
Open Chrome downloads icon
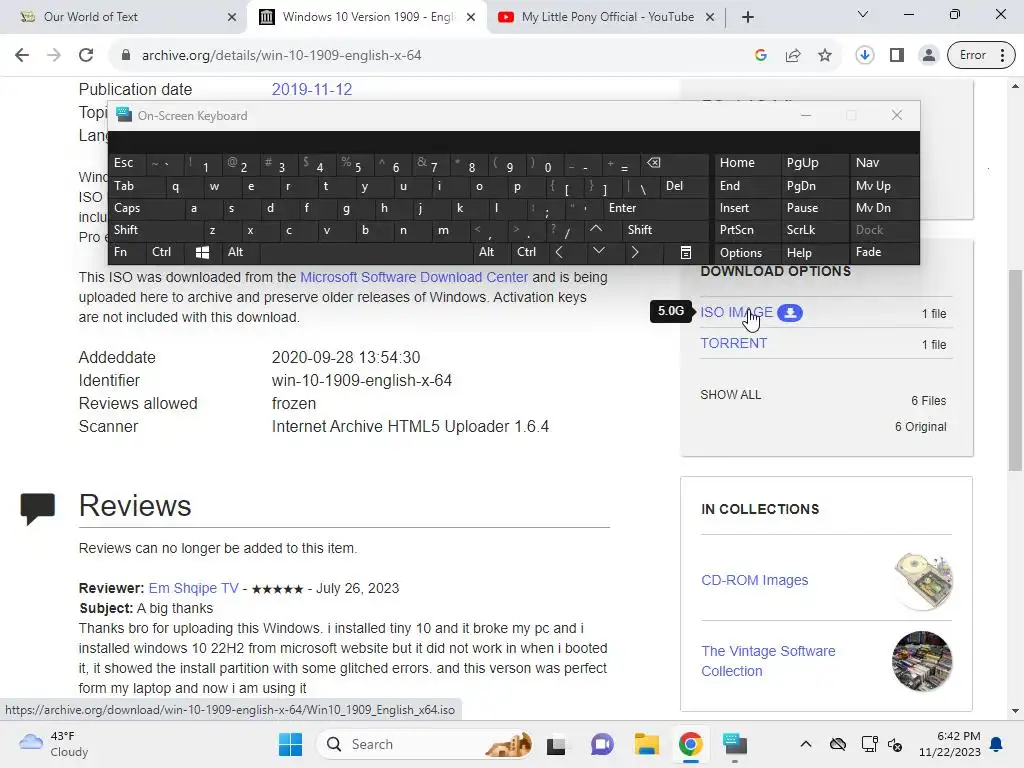[x=865, y=56]
